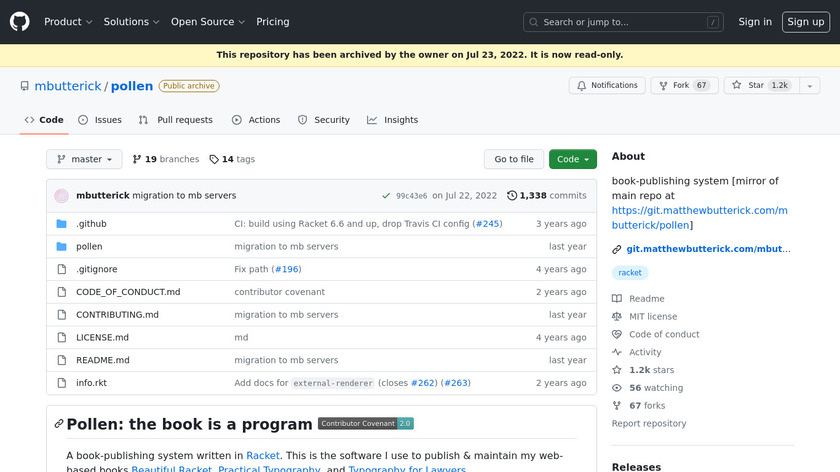Open issue #262 link
840x472 pixels.
coord(423,383)
